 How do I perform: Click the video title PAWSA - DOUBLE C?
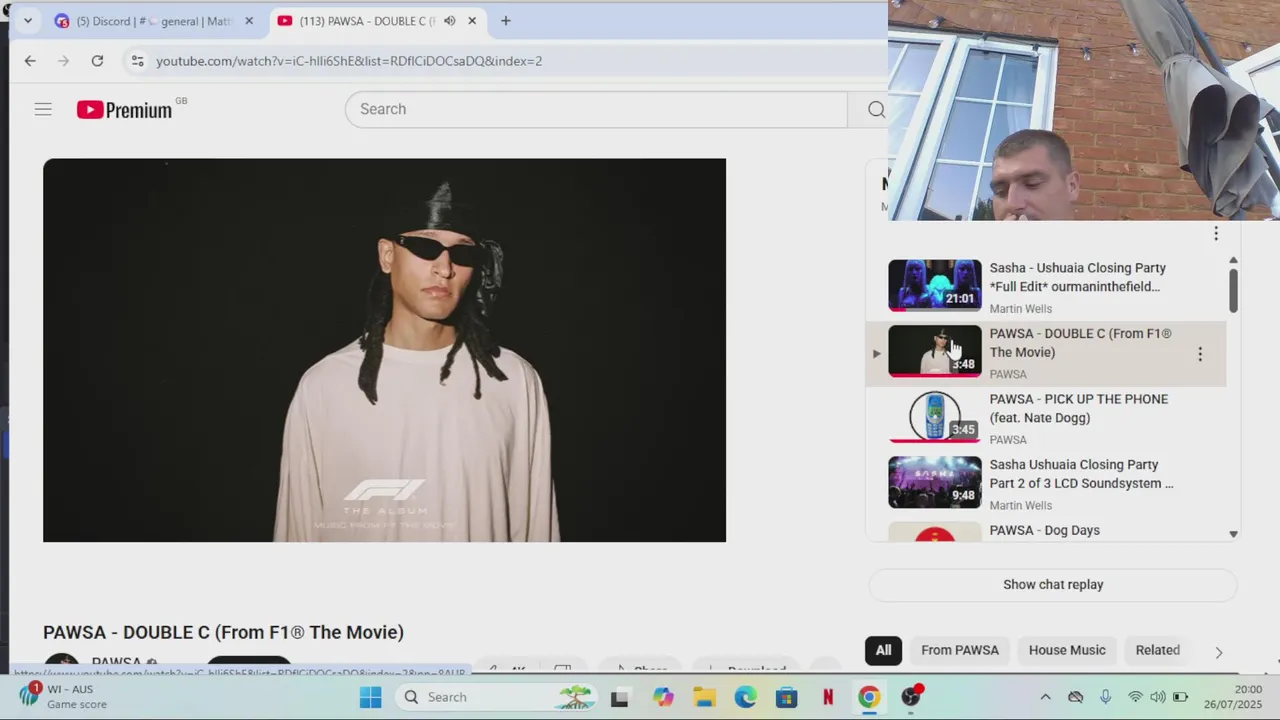click(223, 632)
